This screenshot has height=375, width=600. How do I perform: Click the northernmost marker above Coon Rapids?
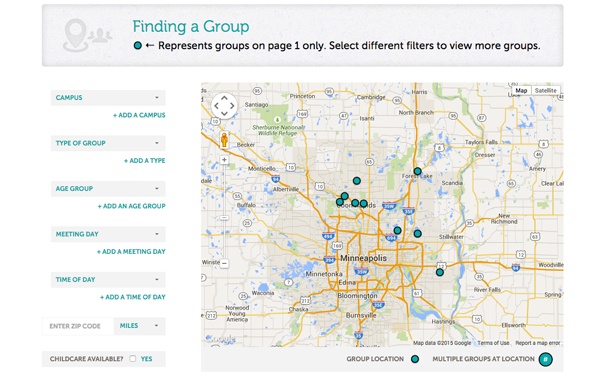[x=357, y=181]
